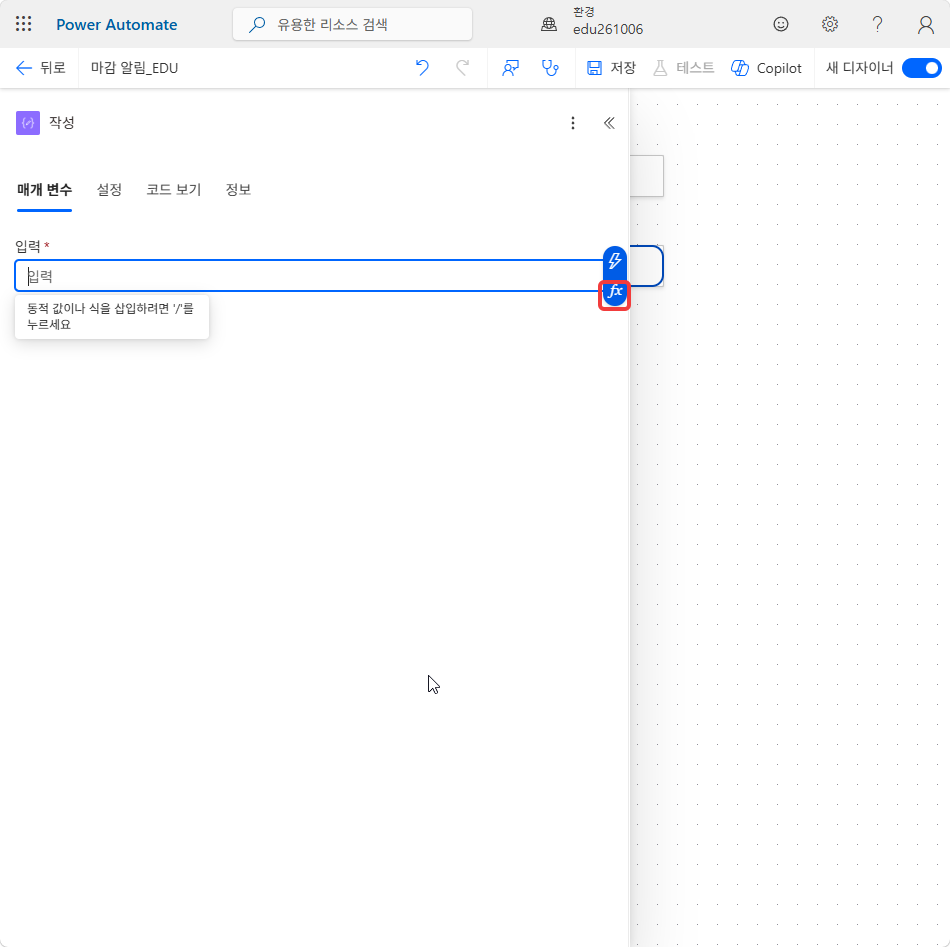Insert dynamic content with lightning icon
The image size is (950, 947).
pos(614,261)
